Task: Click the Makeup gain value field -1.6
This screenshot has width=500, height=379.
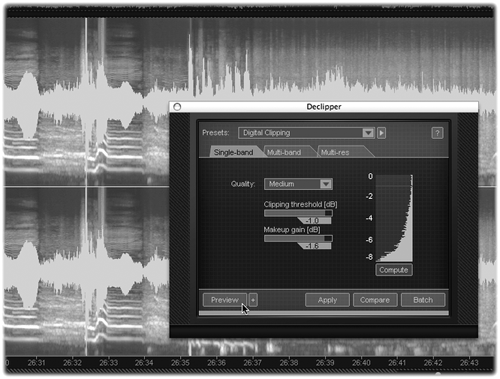Action: click(x=314, y=246)
